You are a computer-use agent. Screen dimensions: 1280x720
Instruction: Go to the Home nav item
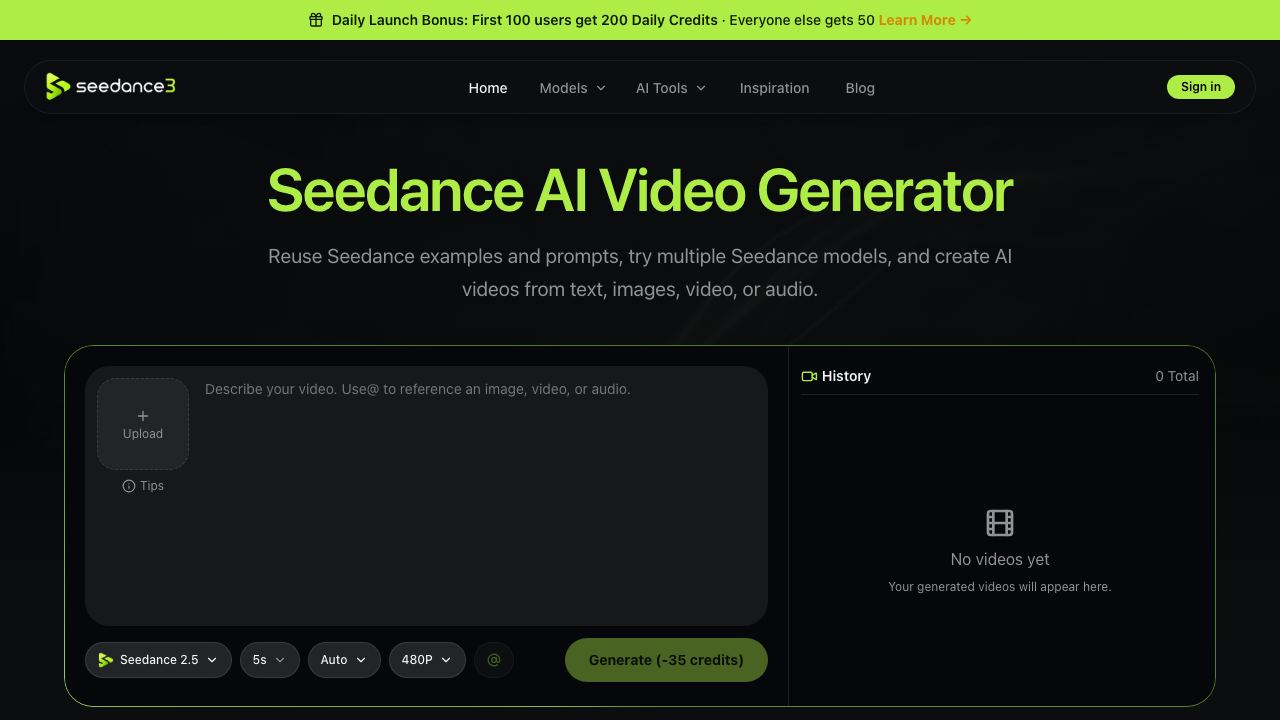488,88
